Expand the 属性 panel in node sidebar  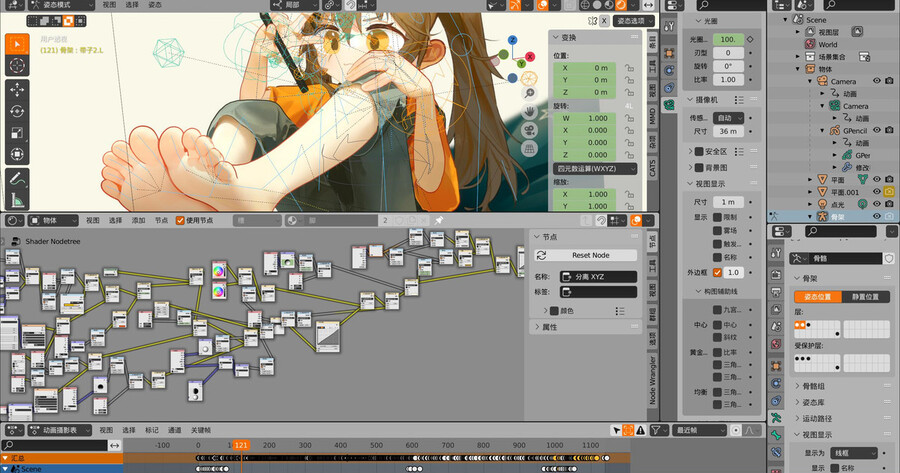pos(585,327)
